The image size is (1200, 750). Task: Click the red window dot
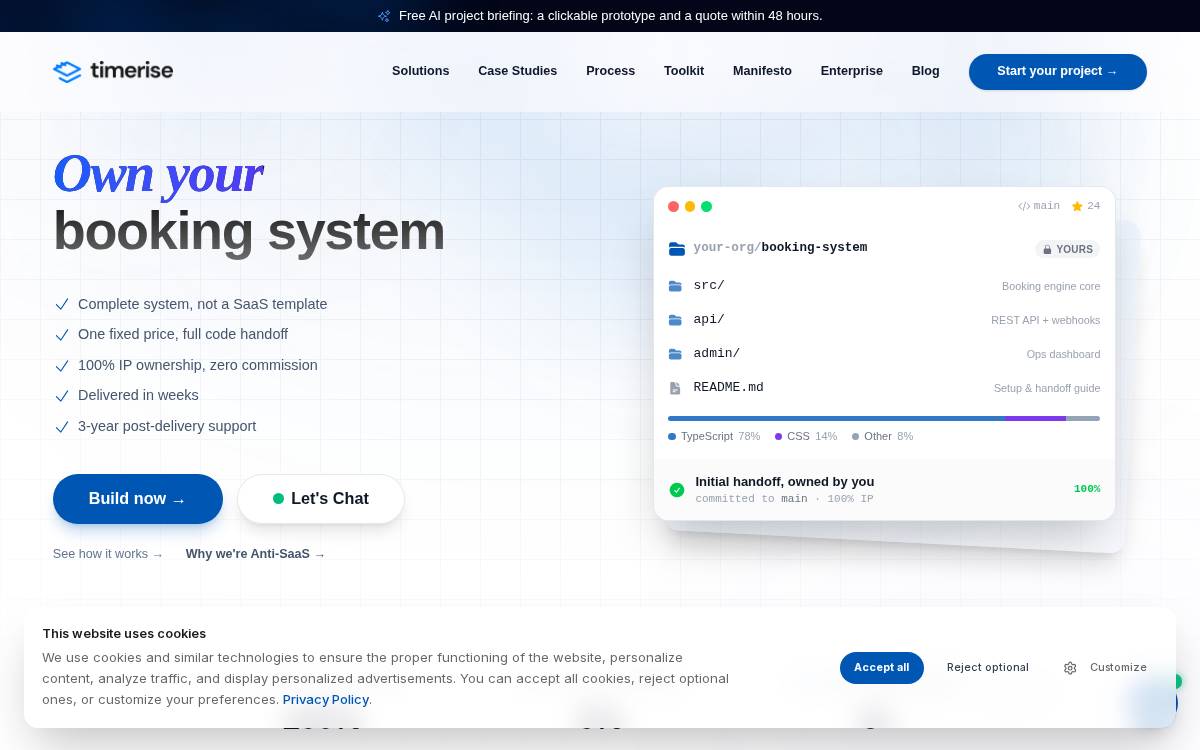(673, 207)
